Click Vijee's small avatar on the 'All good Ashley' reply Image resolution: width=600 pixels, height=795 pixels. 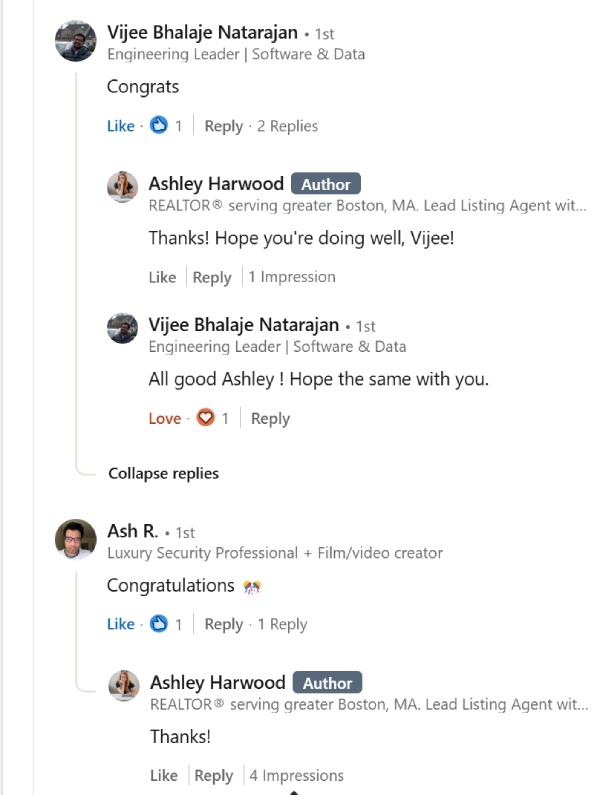pyautogui.click(x=122, y=328)
